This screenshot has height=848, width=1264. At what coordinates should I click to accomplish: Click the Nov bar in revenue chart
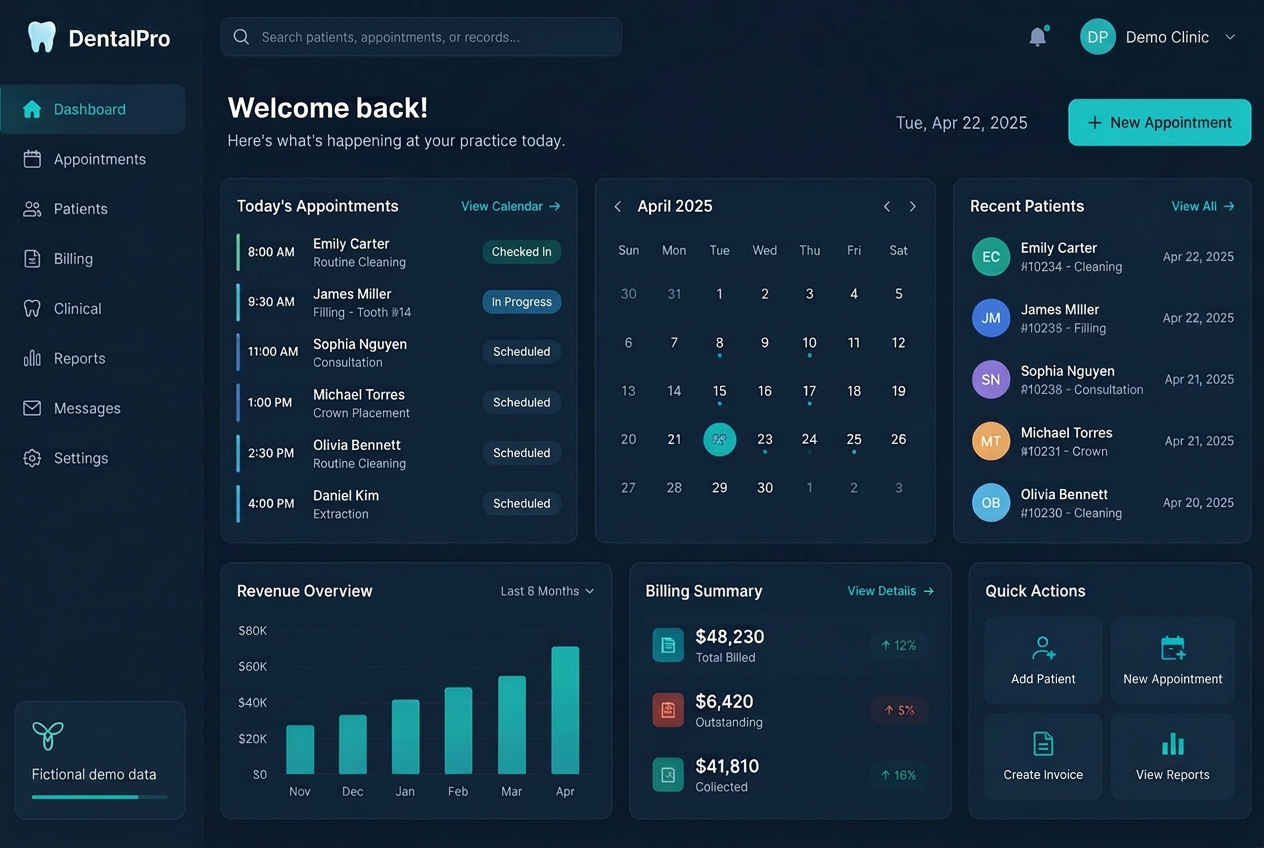[300, 749]
